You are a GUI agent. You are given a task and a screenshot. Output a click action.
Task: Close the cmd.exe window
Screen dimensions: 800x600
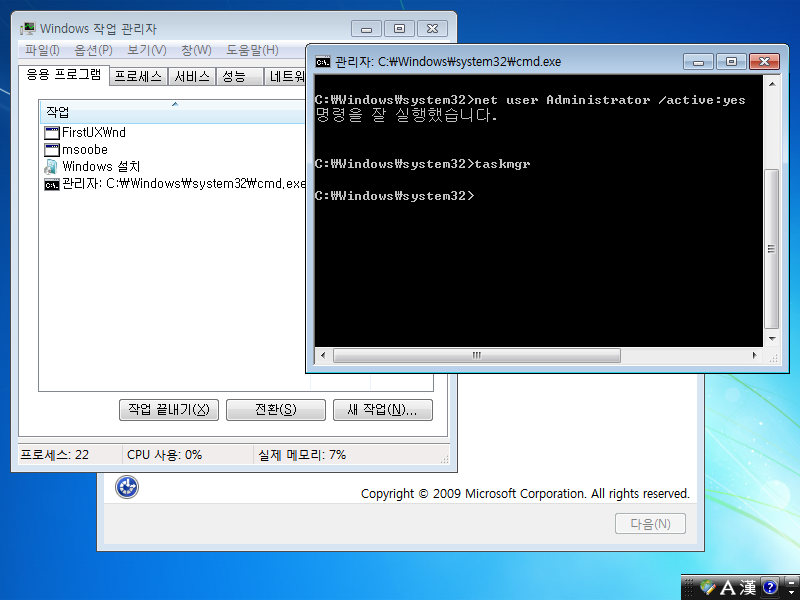[764, 62]
